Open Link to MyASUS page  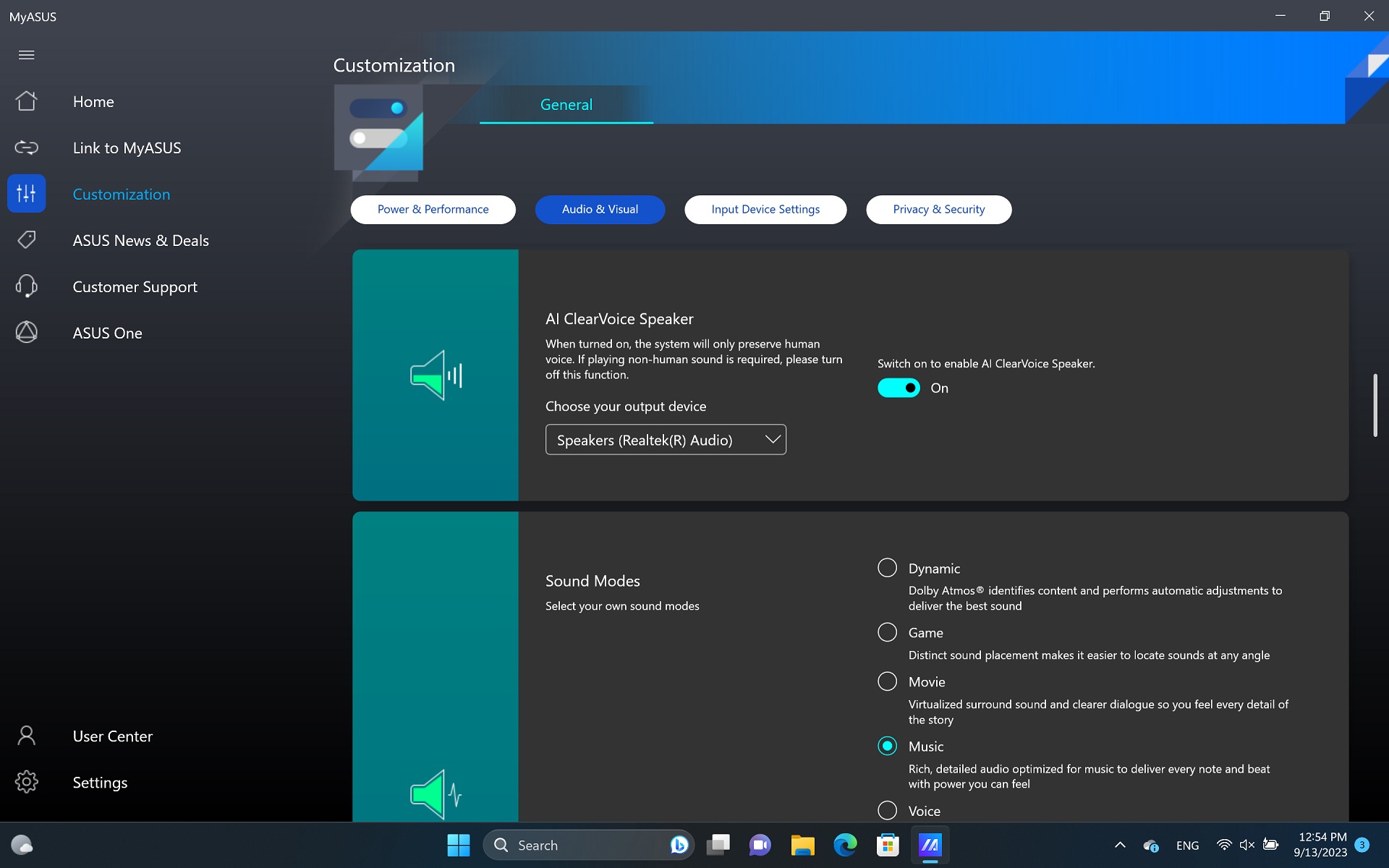[x=127, y=148]
